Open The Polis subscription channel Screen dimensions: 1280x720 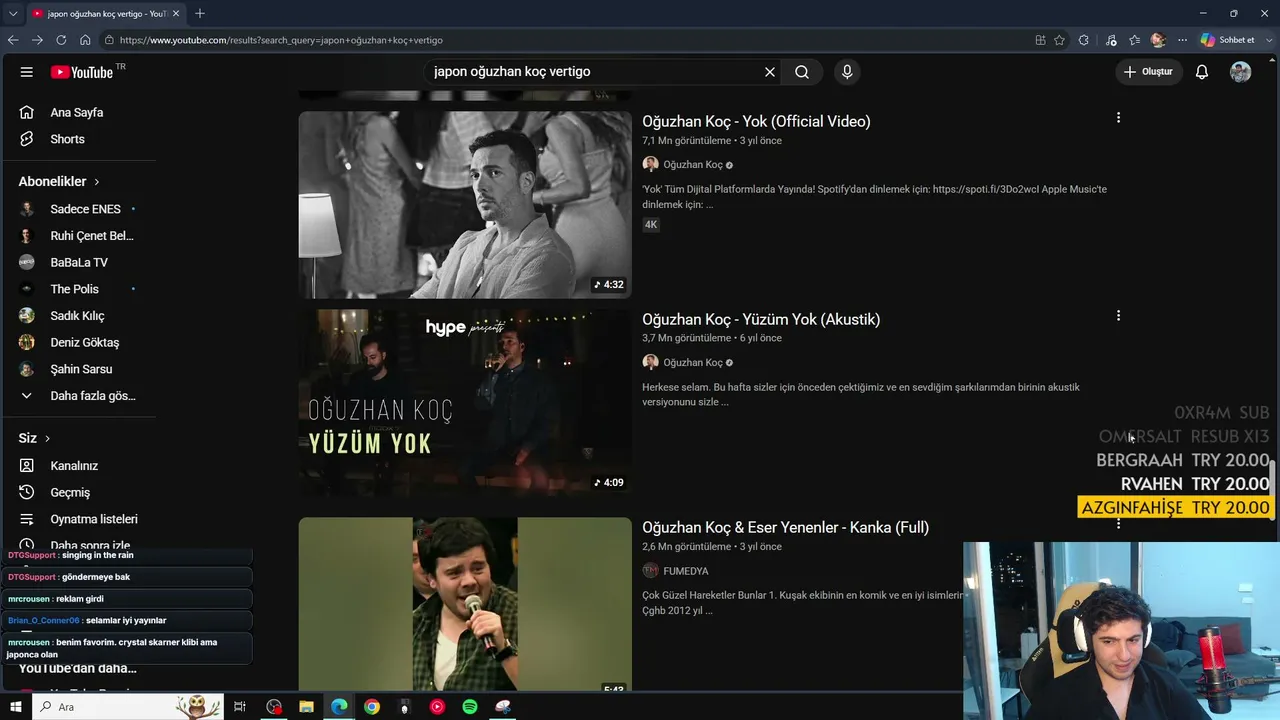[78, 289]
